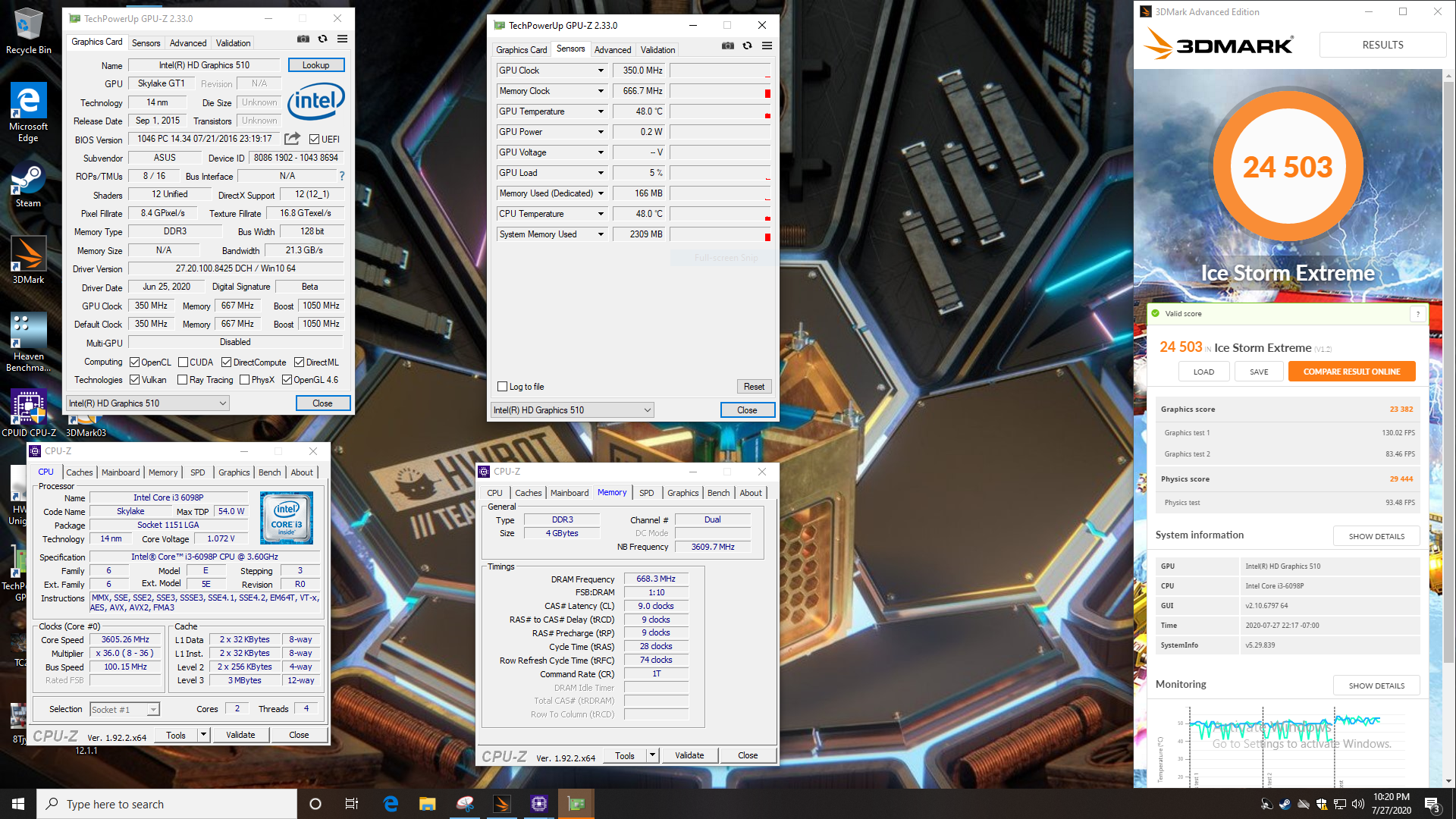
Task: Open GPU selector dropdown in left GPU-Z window
Action: tap(148, 403)
